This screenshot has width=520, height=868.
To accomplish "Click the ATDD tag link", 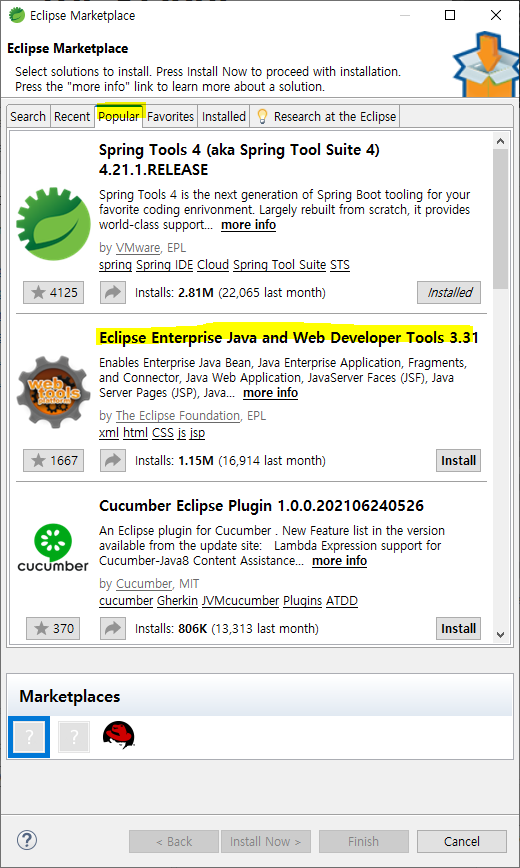I will pyautogui.click(x=342, y=600).
